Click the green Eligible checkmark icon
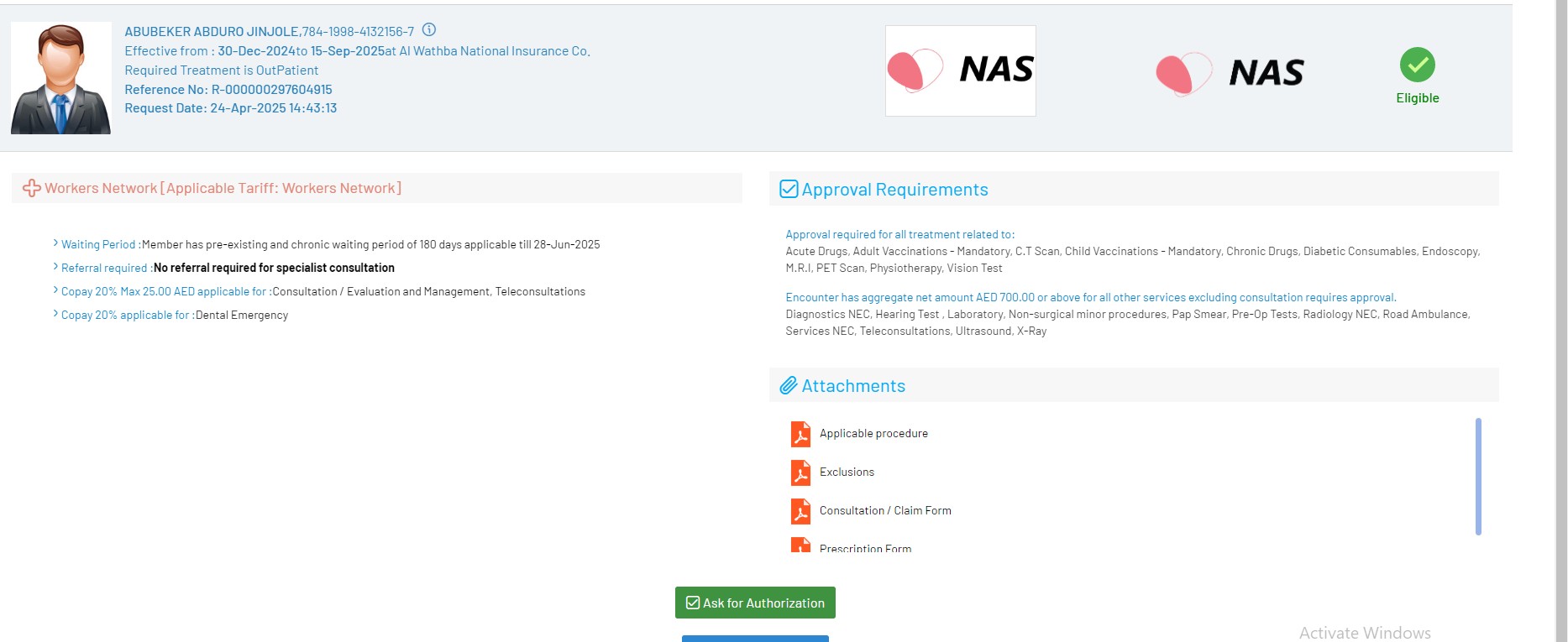 pos(1417,65)
